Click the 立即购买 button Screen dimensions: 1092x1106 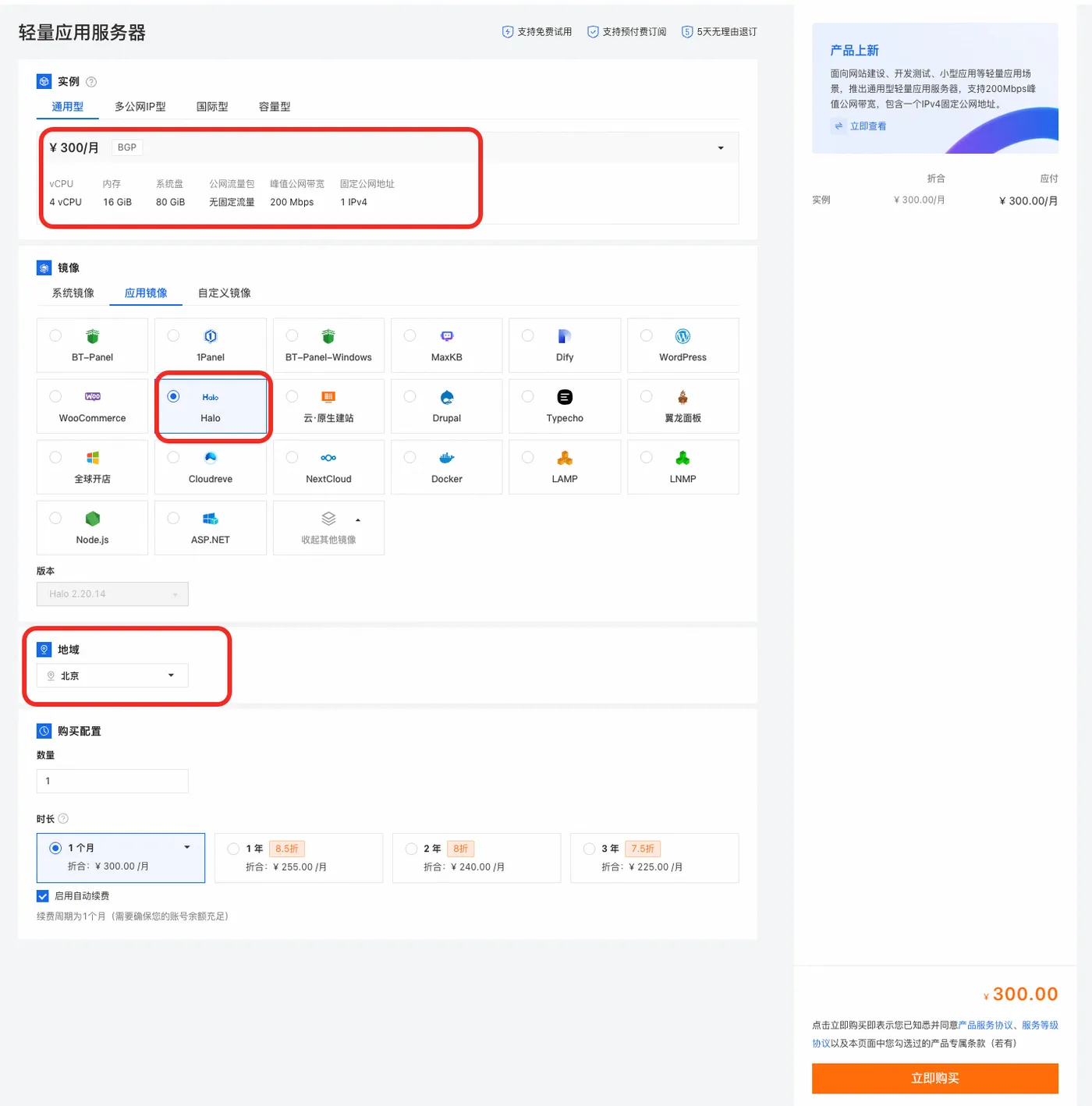click(x=935, y=1079)
